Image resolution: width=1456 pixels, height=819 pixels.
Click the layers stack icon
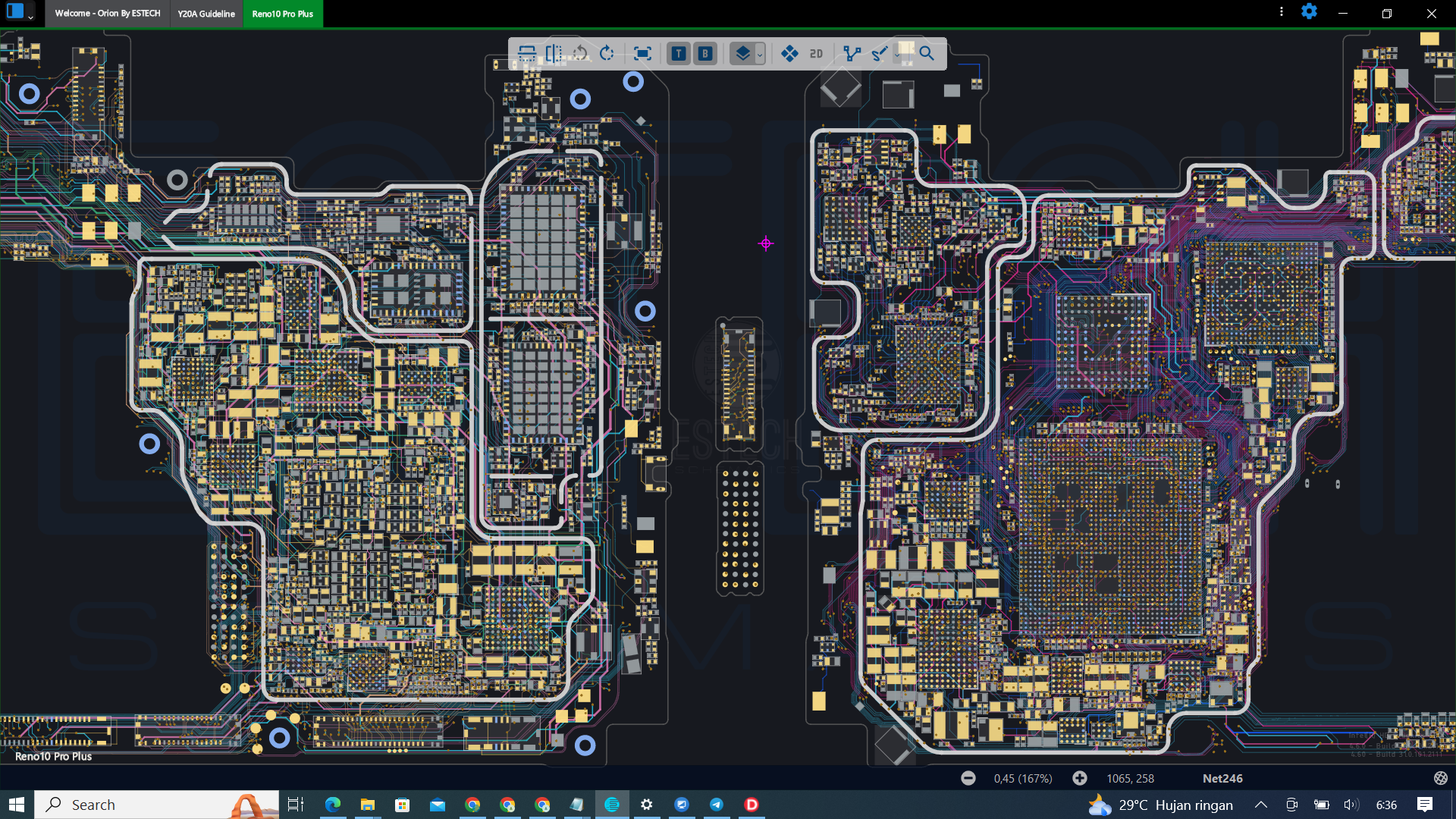[x=742, y=54]
